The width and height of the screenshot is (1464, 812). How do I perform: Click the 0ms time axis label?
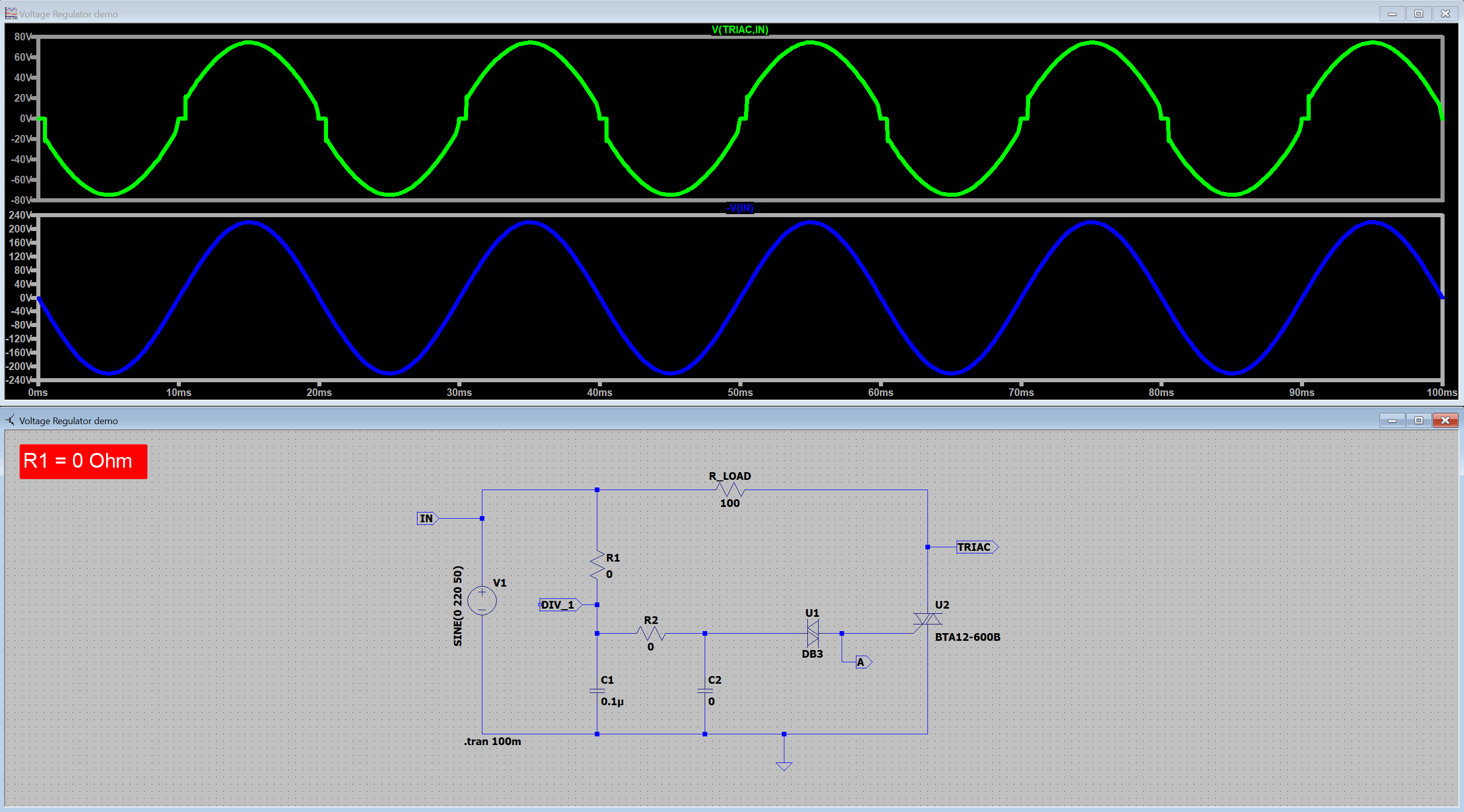(x=38, y=392)
